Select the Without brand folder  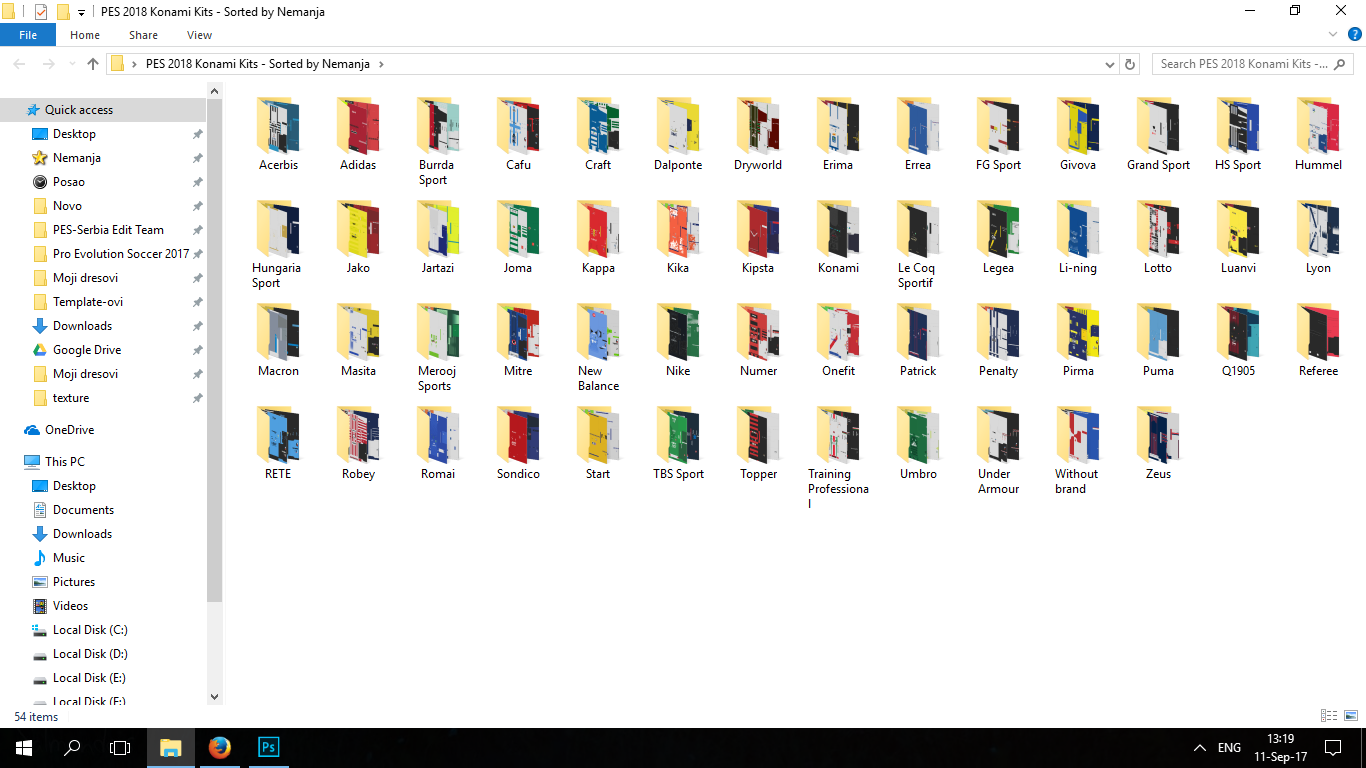click(1078, 451)
